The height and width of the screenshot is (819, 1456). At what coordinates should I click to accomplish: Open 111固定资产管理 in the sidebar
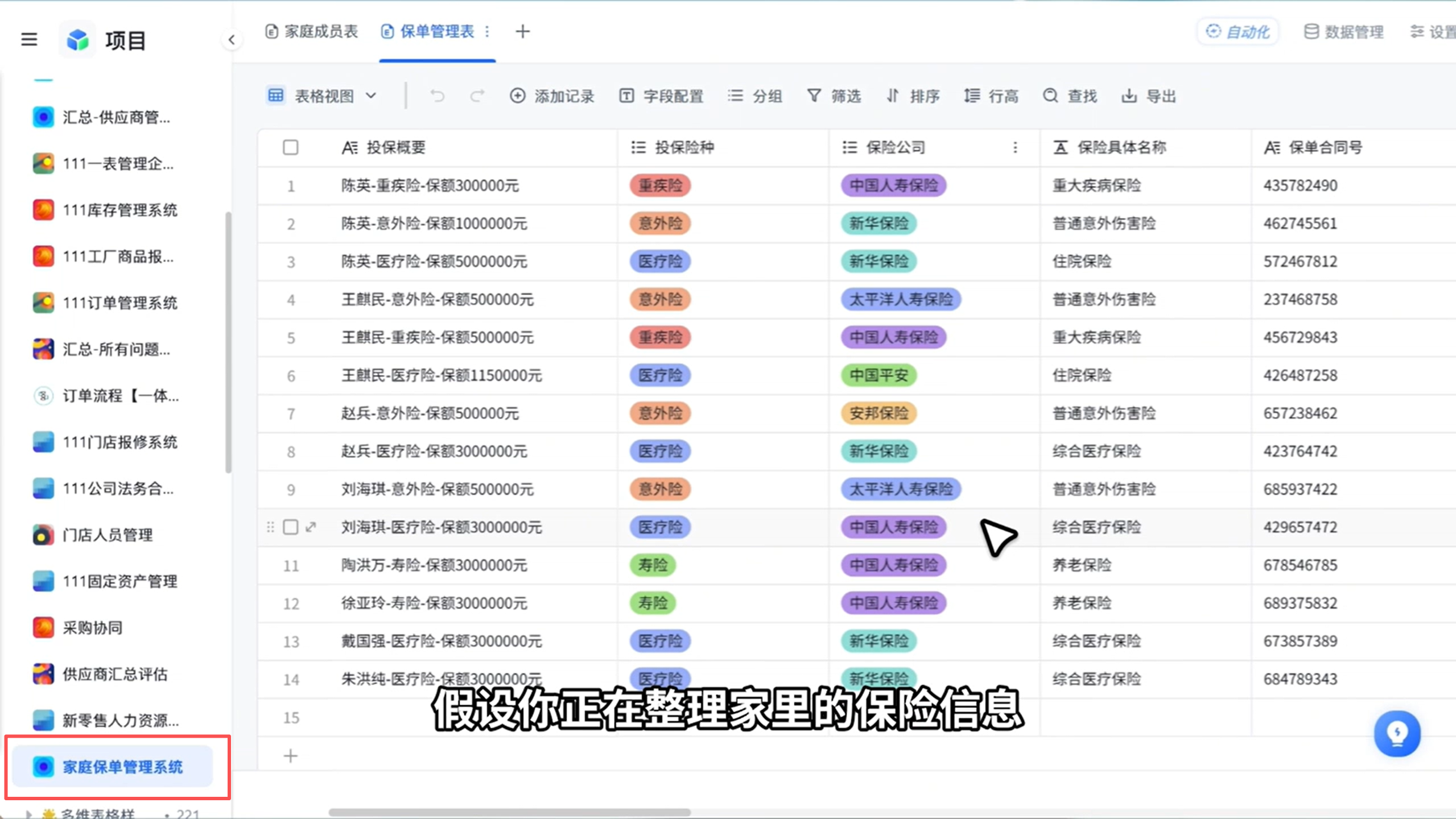coord(105,581)
